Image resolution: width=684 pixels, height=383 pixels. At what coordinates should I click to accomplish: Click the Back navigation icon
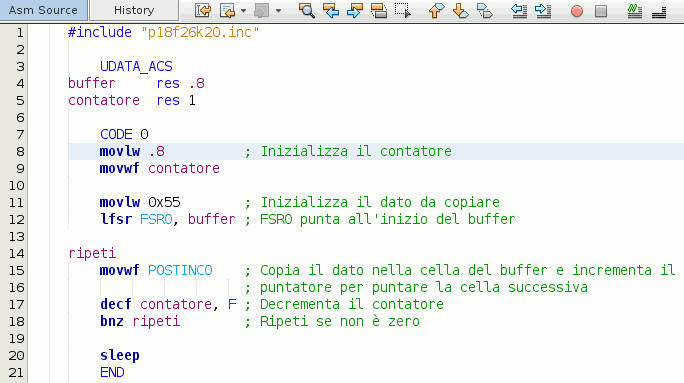(227, 10)
